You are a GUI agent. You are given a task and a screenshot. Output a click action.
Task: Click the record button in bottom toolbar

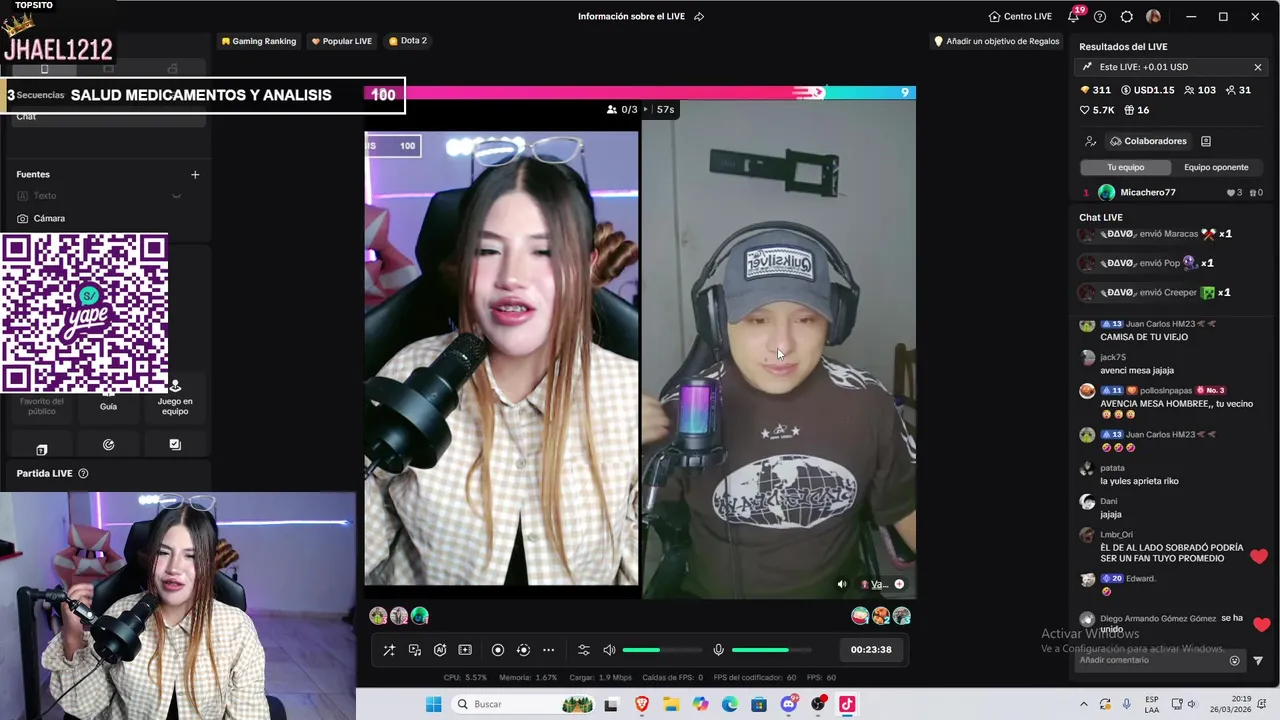coord(498,650)
